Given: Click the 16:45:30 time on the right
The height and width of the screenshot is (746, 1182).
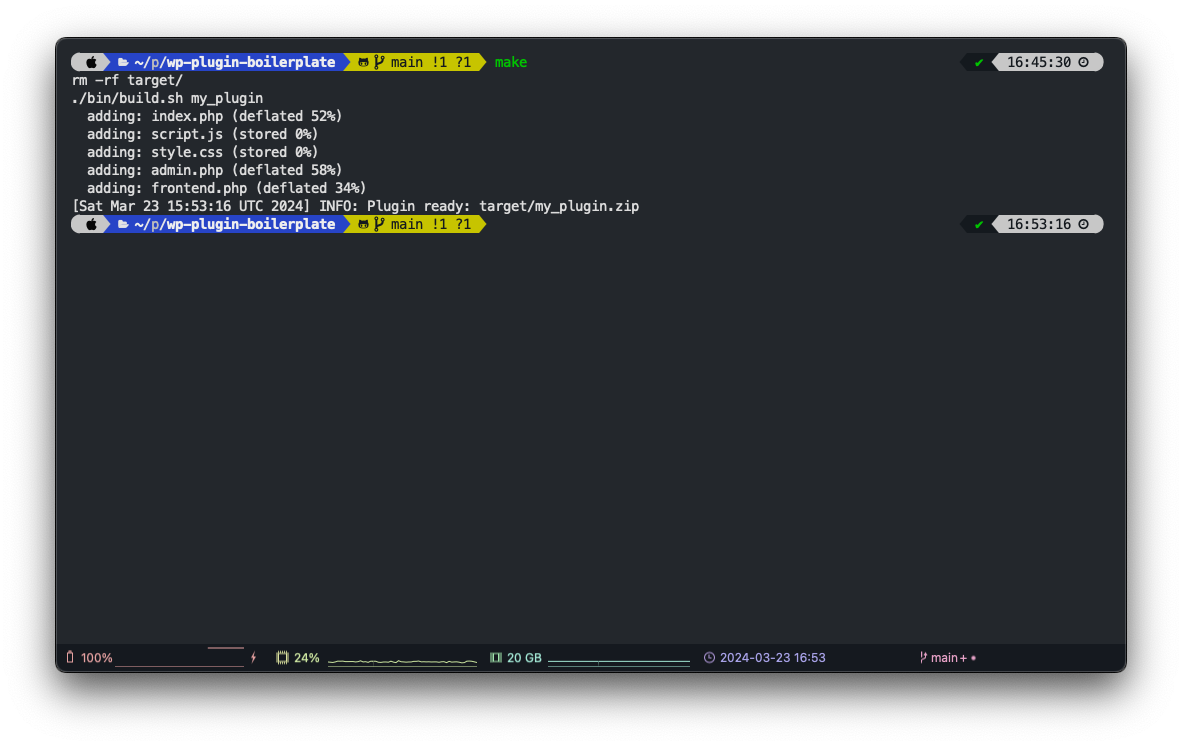Looking at the screenshot, I should (1039, 63).
